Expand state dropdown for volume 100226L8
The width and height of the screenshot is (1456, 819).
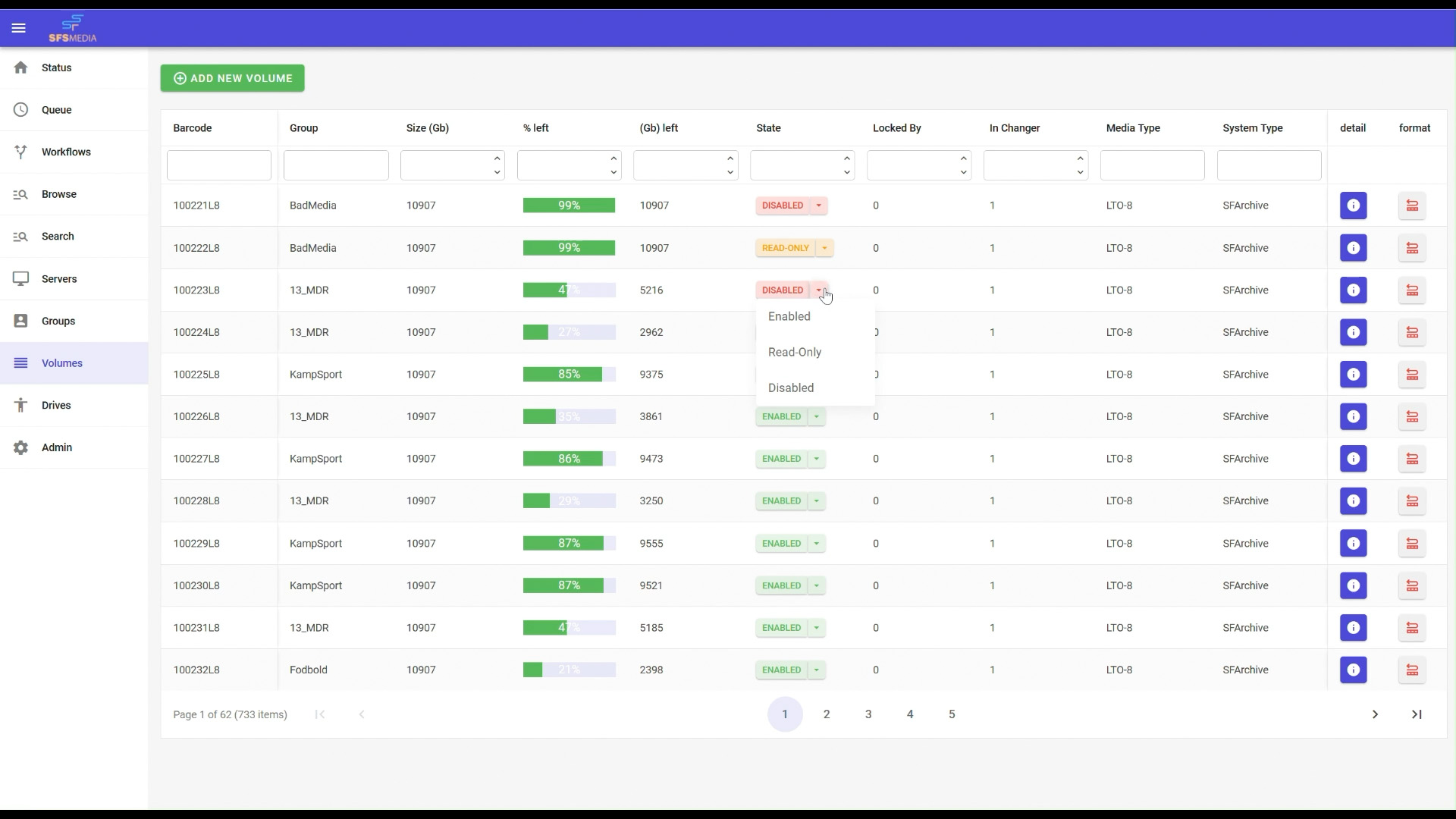[x=816, y=416]
